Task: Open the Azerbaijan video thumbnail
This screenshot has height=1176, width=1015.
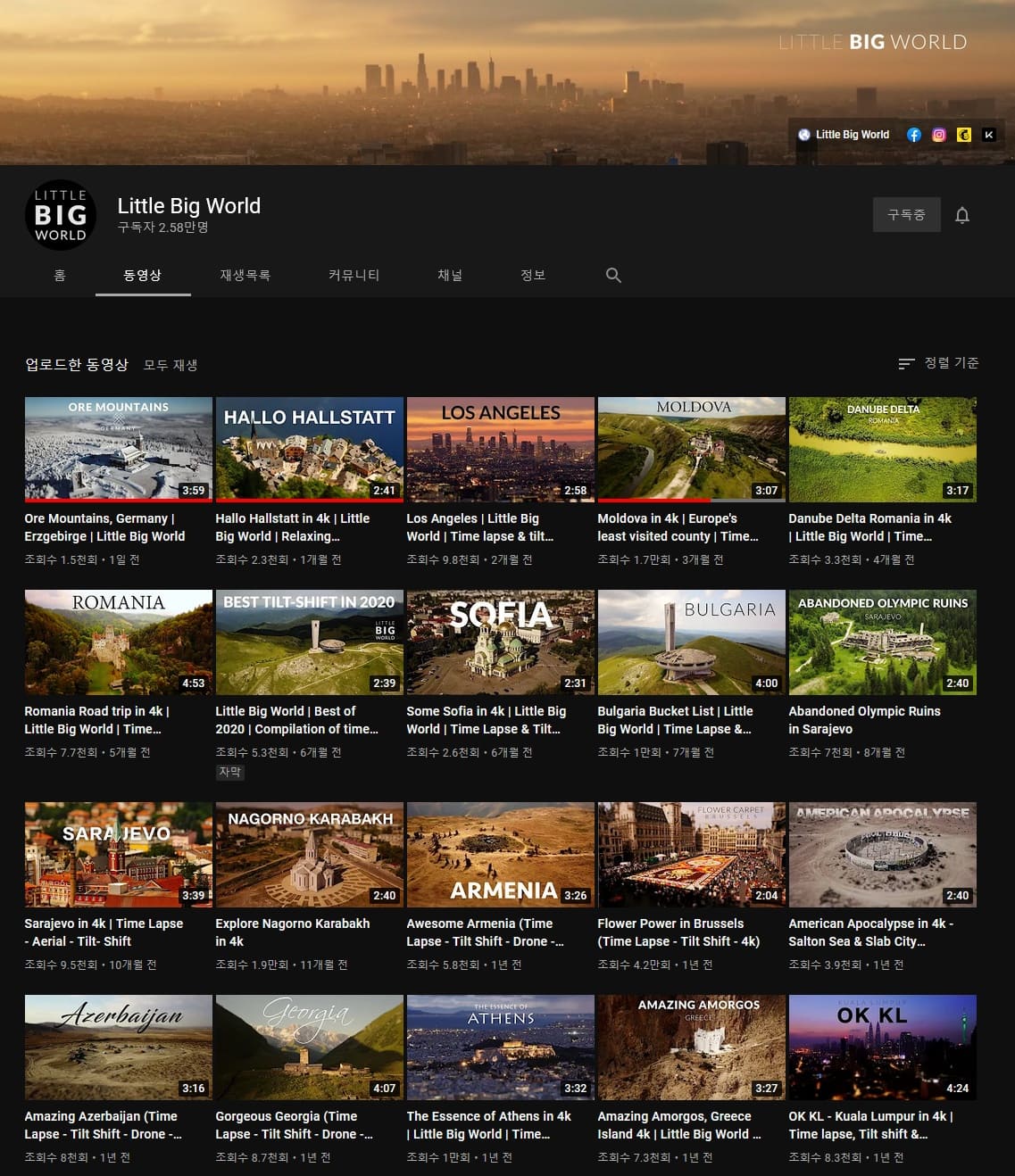Action: [x=119, y=1048]
